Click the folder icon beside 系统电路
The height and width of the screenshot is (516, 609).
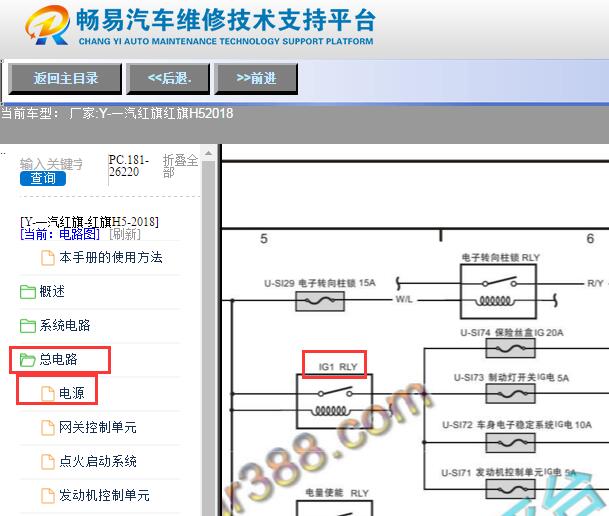(x=28, y=325)
